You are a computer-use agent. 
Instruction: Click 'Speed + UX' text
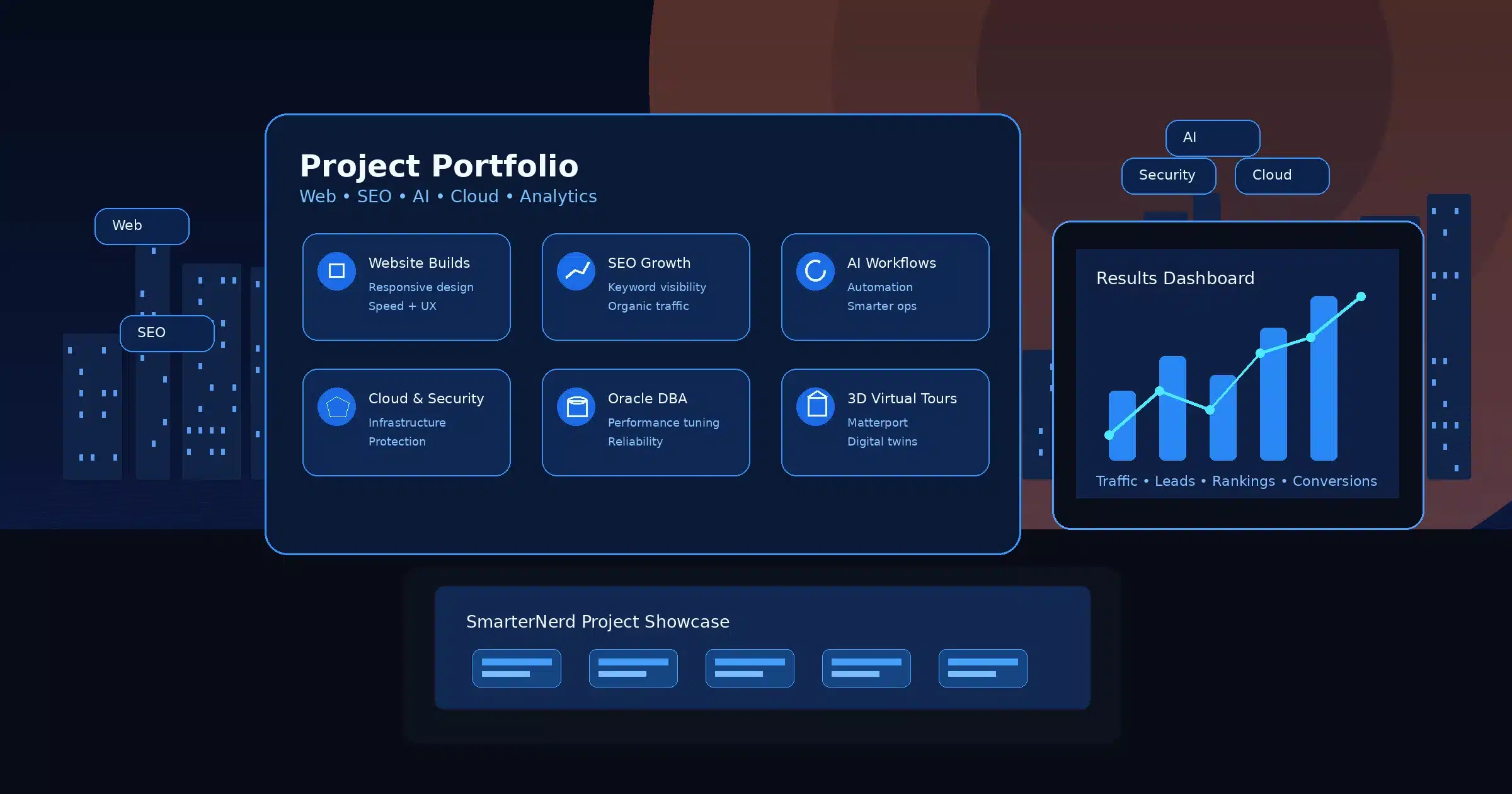[x=402, y=306]
